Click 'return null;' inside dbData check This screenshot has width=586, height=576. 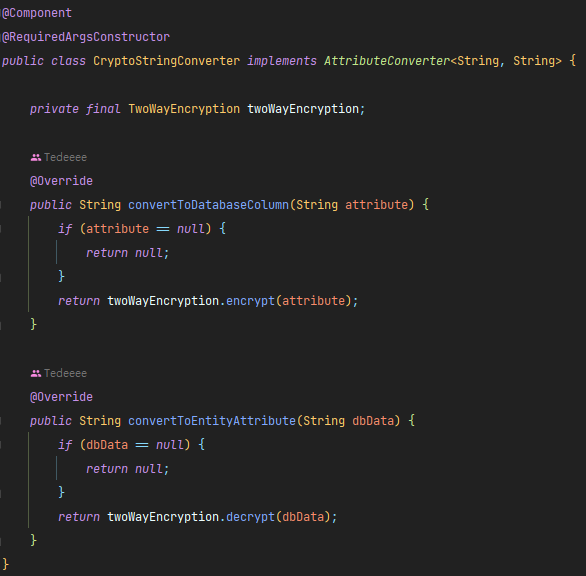pos(127,469)
